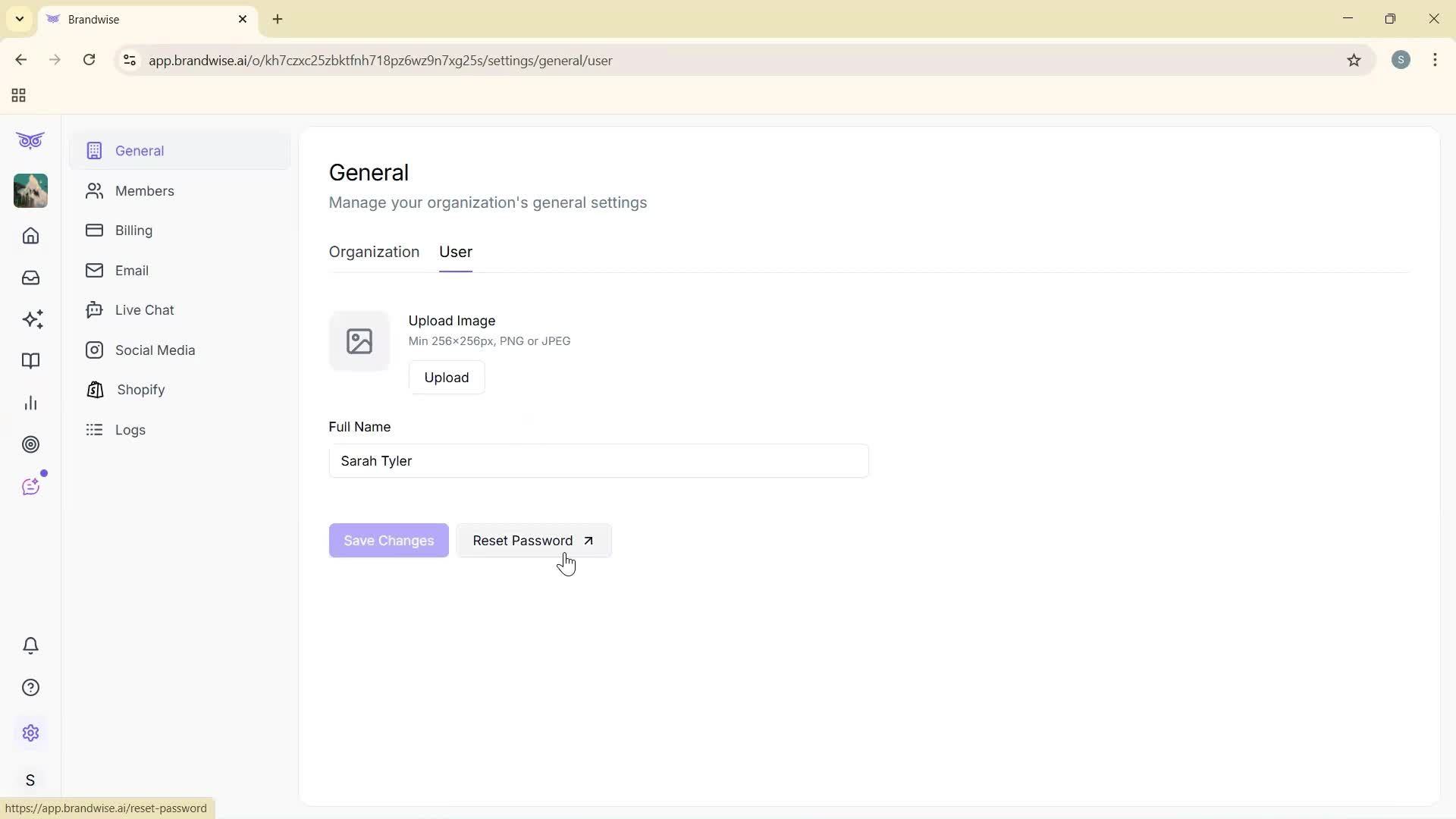
Task: Open the help question mark icon
Action: [30, 687]
